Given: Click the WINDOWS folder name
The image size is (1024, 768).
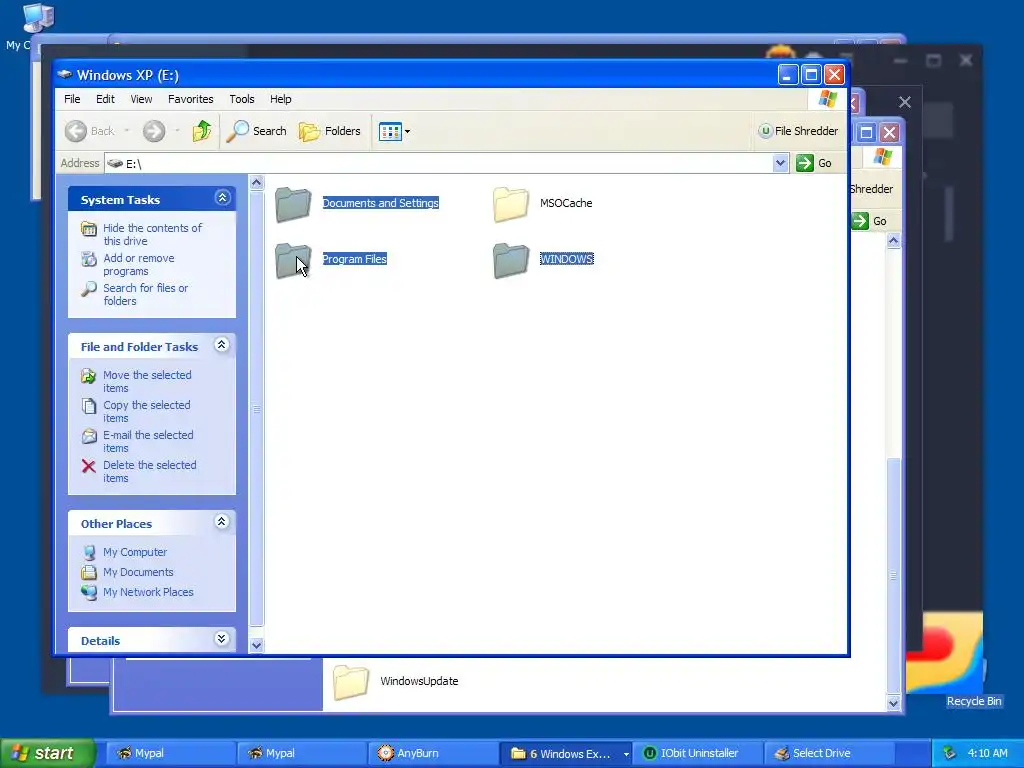Looking at the screenshot, I should 566,259.
